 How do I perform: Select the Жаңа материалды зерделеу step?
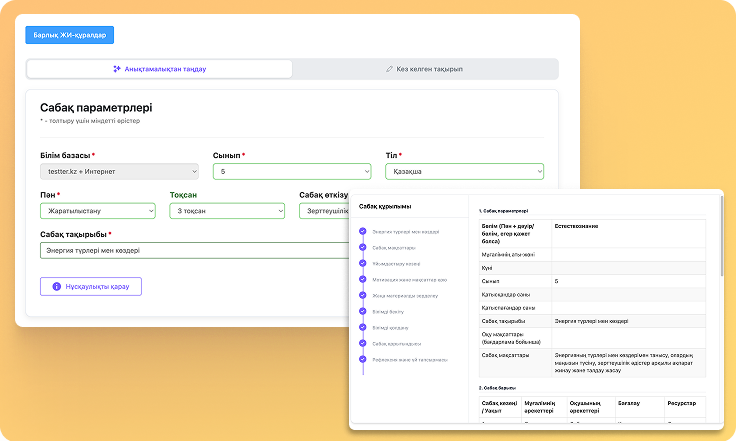(x=405, y=296)
